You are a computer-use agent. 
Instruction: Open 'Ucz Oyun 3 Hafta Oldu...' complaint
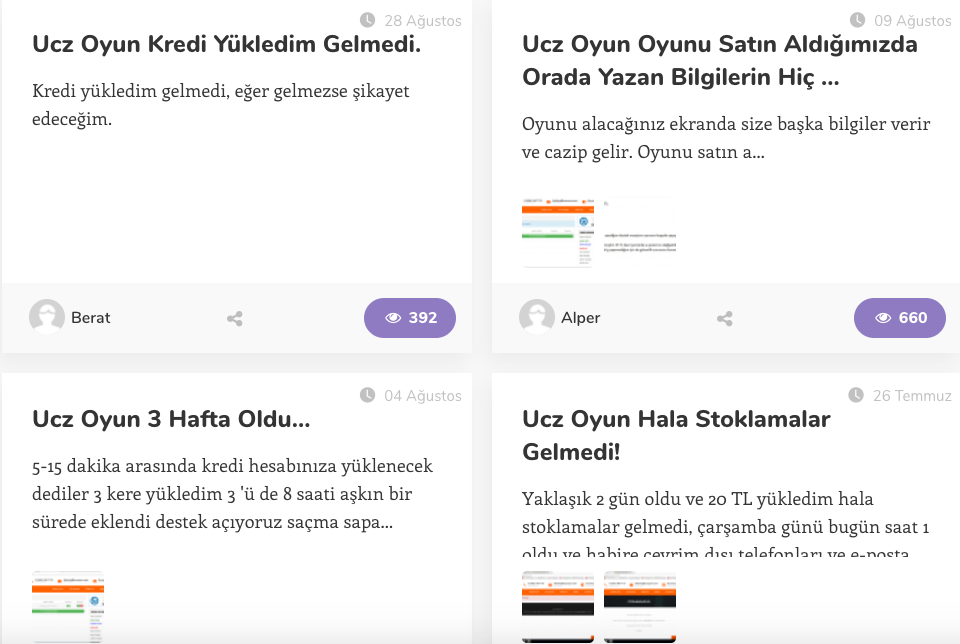[x=171, y=420]
